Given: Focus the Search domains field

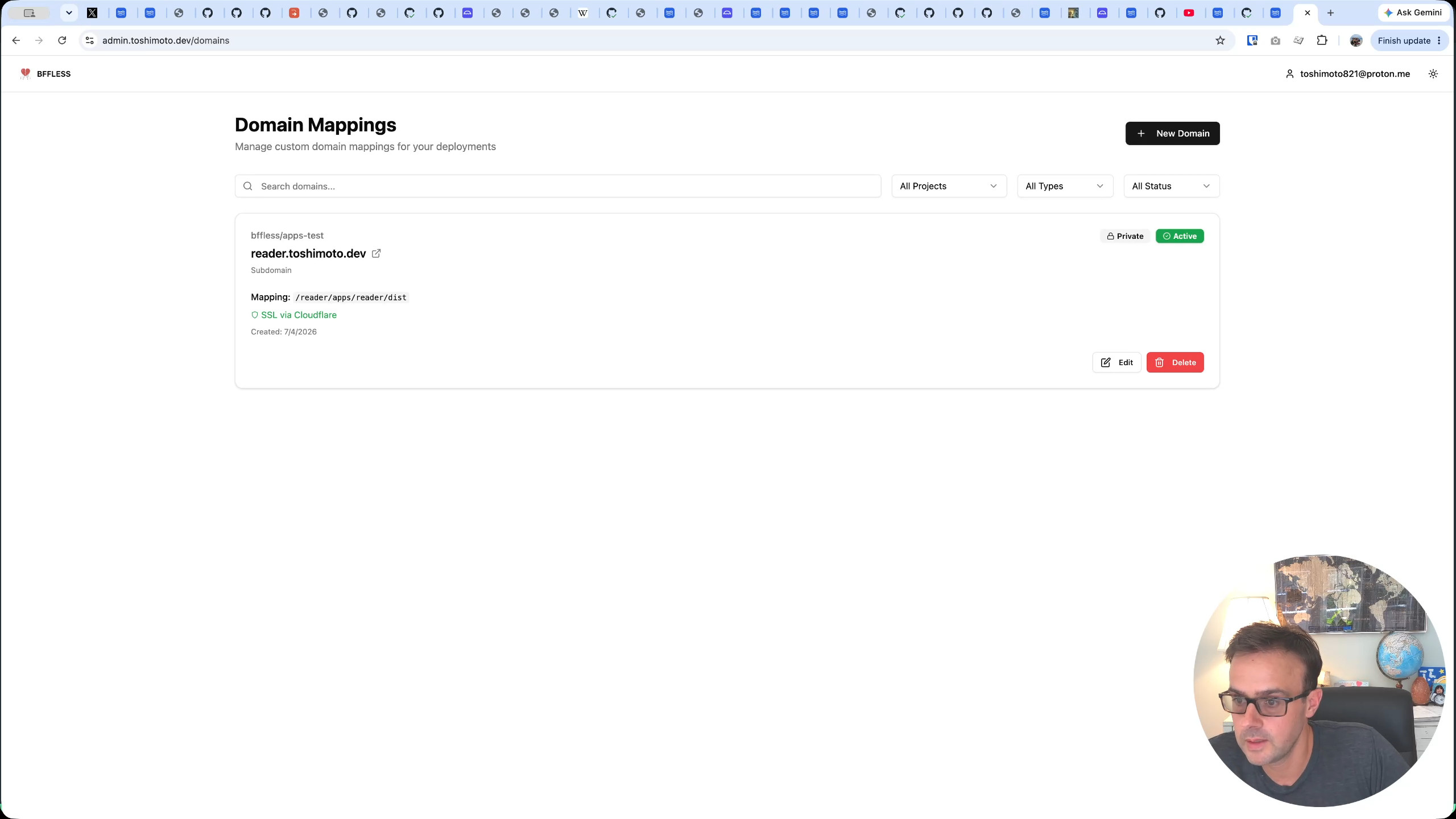Looking at the screenshot, I should (x=558, y=186).
